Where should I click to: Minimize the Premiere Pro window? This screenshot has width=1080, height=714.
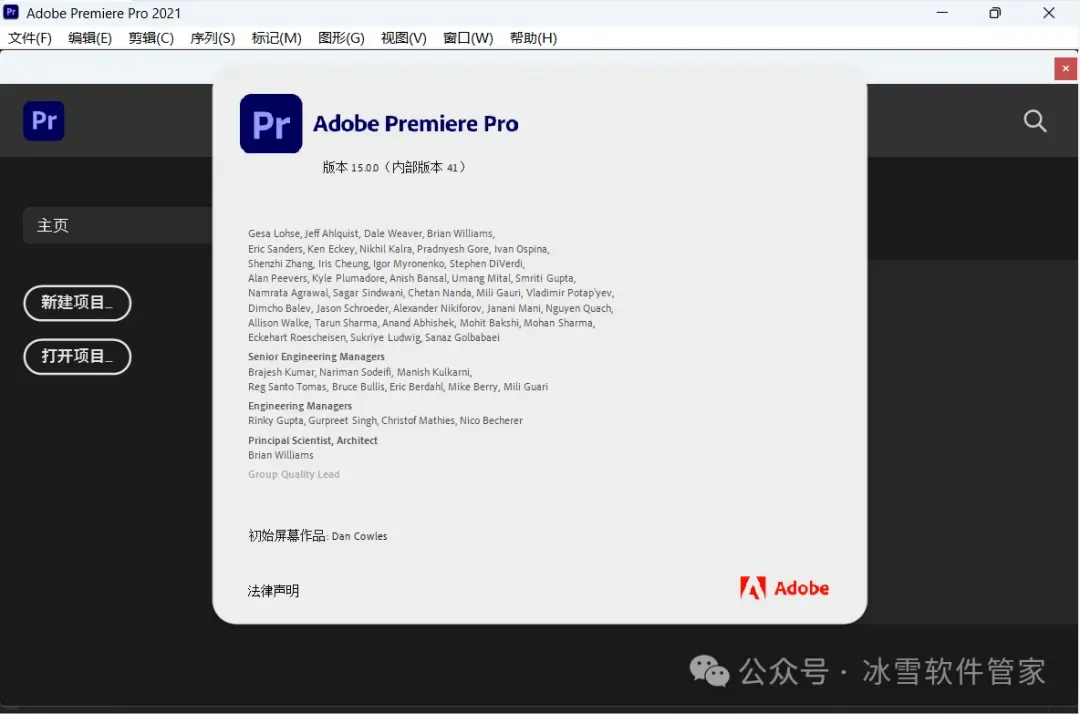(x=942, y=12)
